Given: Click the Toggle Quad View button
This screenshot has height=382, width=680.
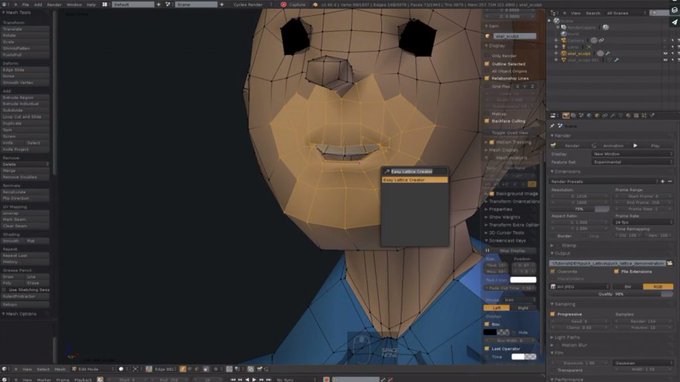Looking at the screenshot, I should click(510, 133).
